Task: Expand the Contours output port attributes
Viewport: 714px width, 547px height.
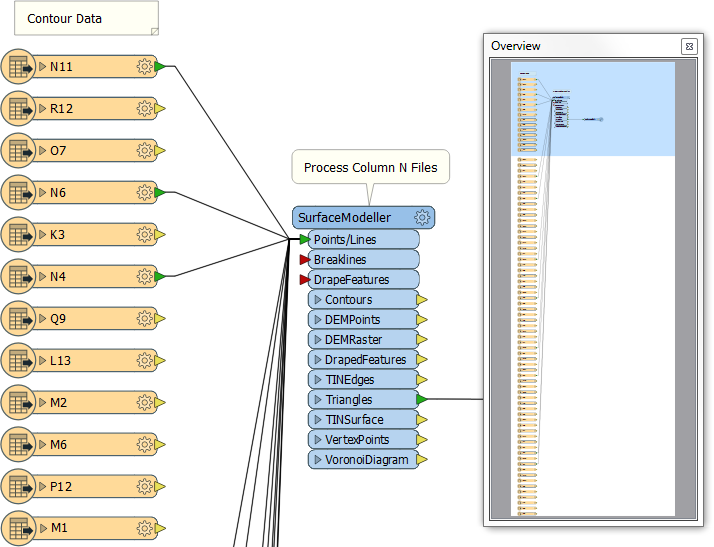Action: 318,300
